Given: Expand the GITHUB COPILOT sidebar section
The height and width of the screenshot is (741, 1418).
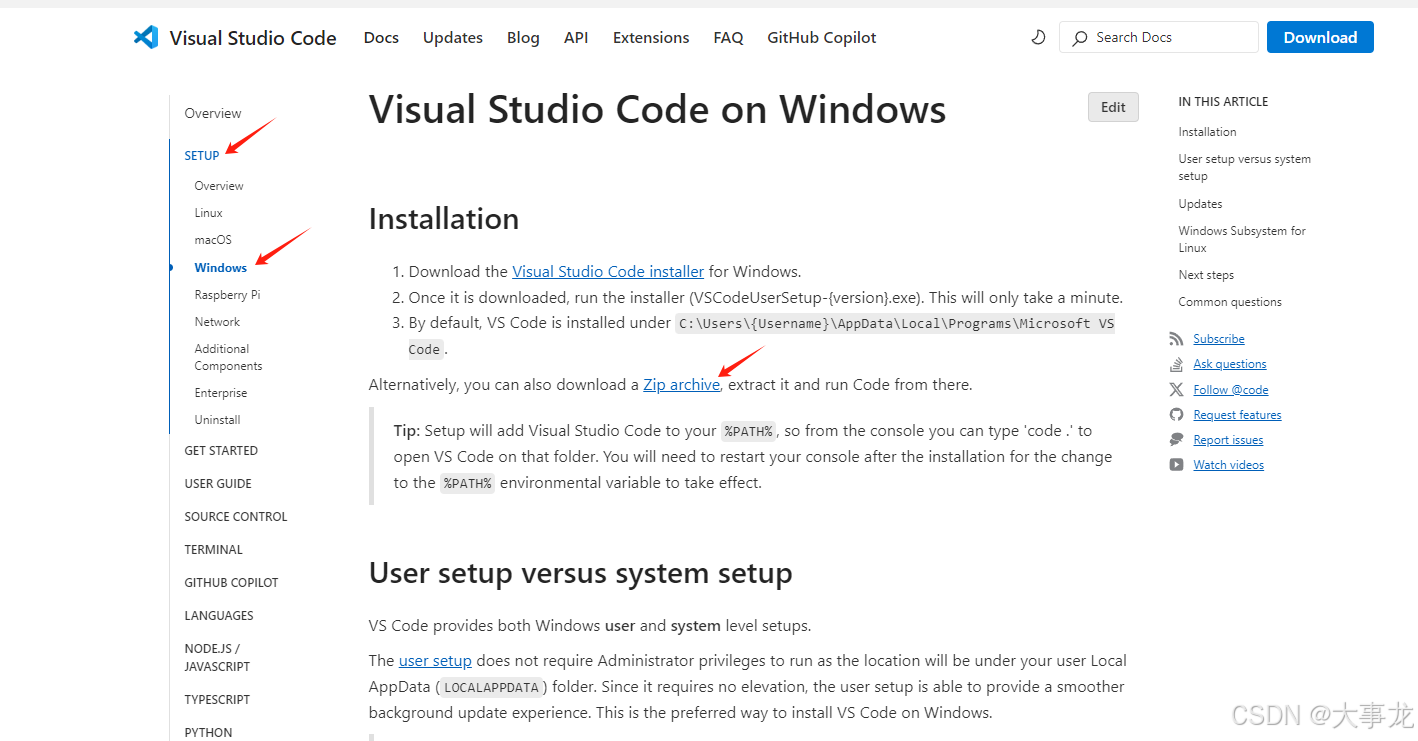Looking at the screenshot, I should click(x=232, y=583).
